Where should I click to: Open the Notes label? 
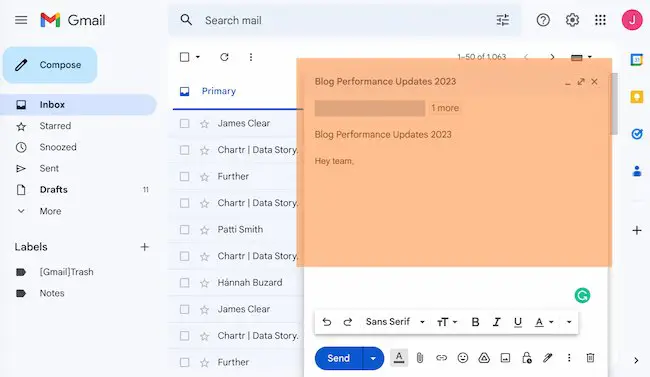(52, 293)
